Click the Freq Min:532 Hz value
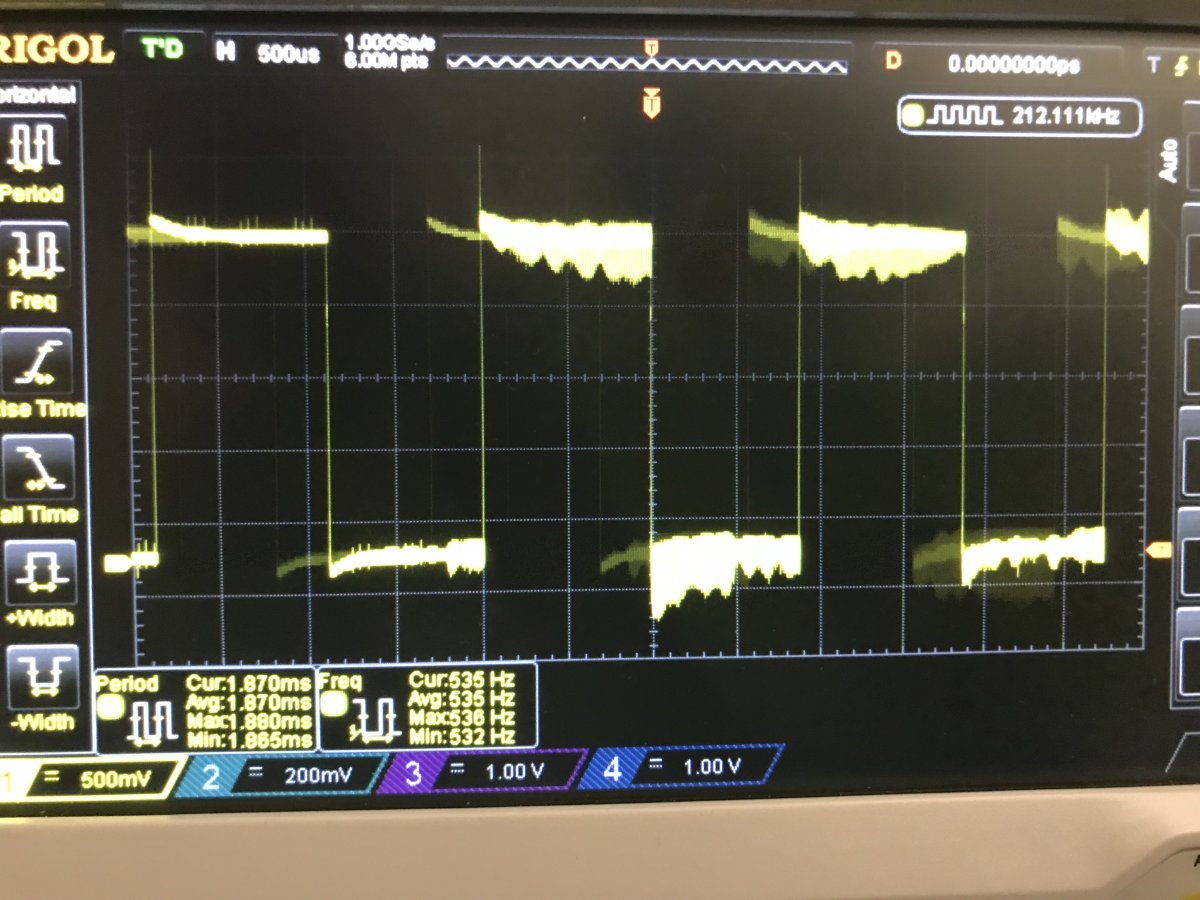The image size is (1200, 900). [462, 736]
